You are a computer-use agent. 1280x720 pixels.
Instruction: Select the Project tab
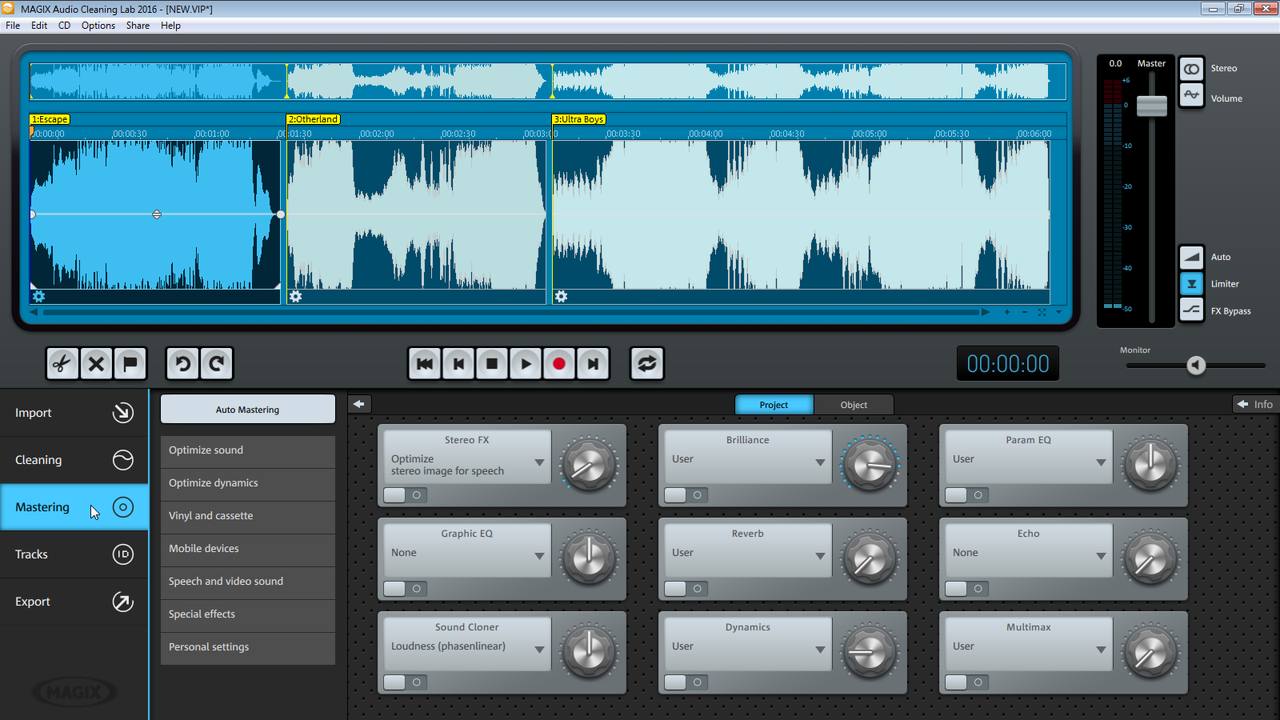[x=774, y=405]
